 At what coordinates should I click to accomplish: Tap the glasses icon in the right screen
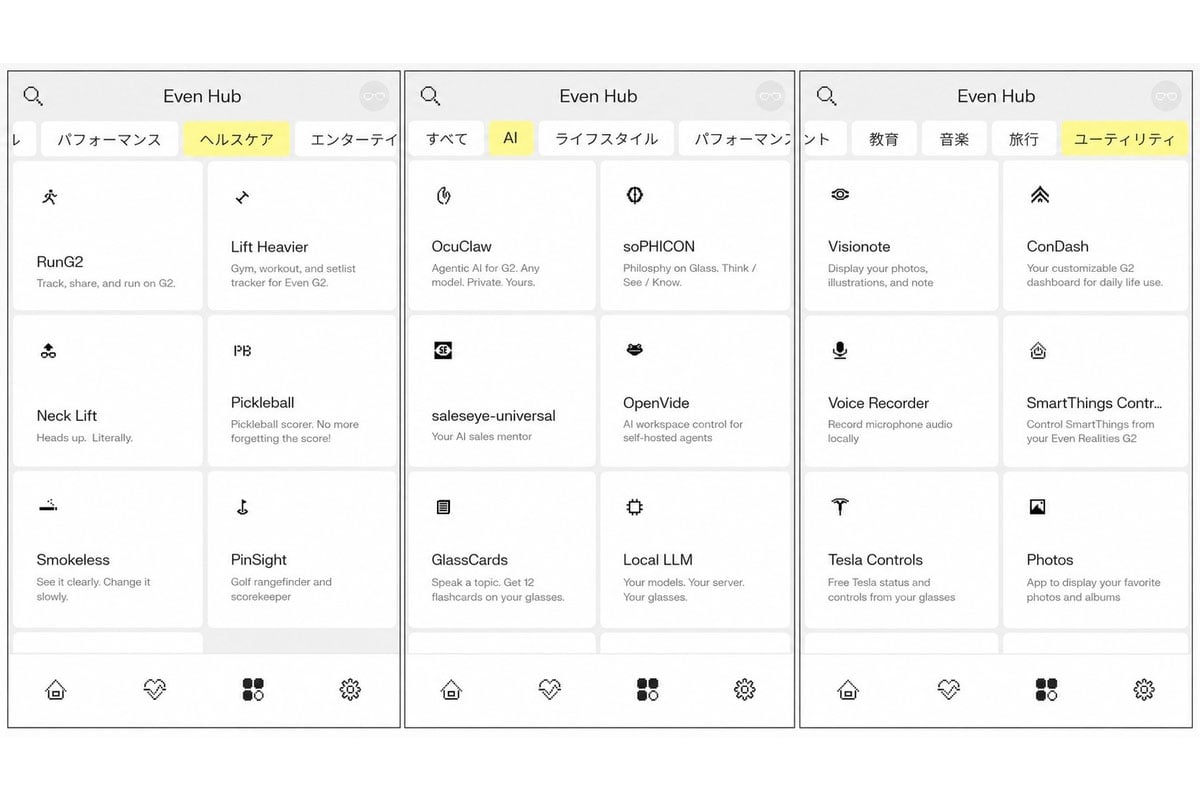(x=1166, y=96)
